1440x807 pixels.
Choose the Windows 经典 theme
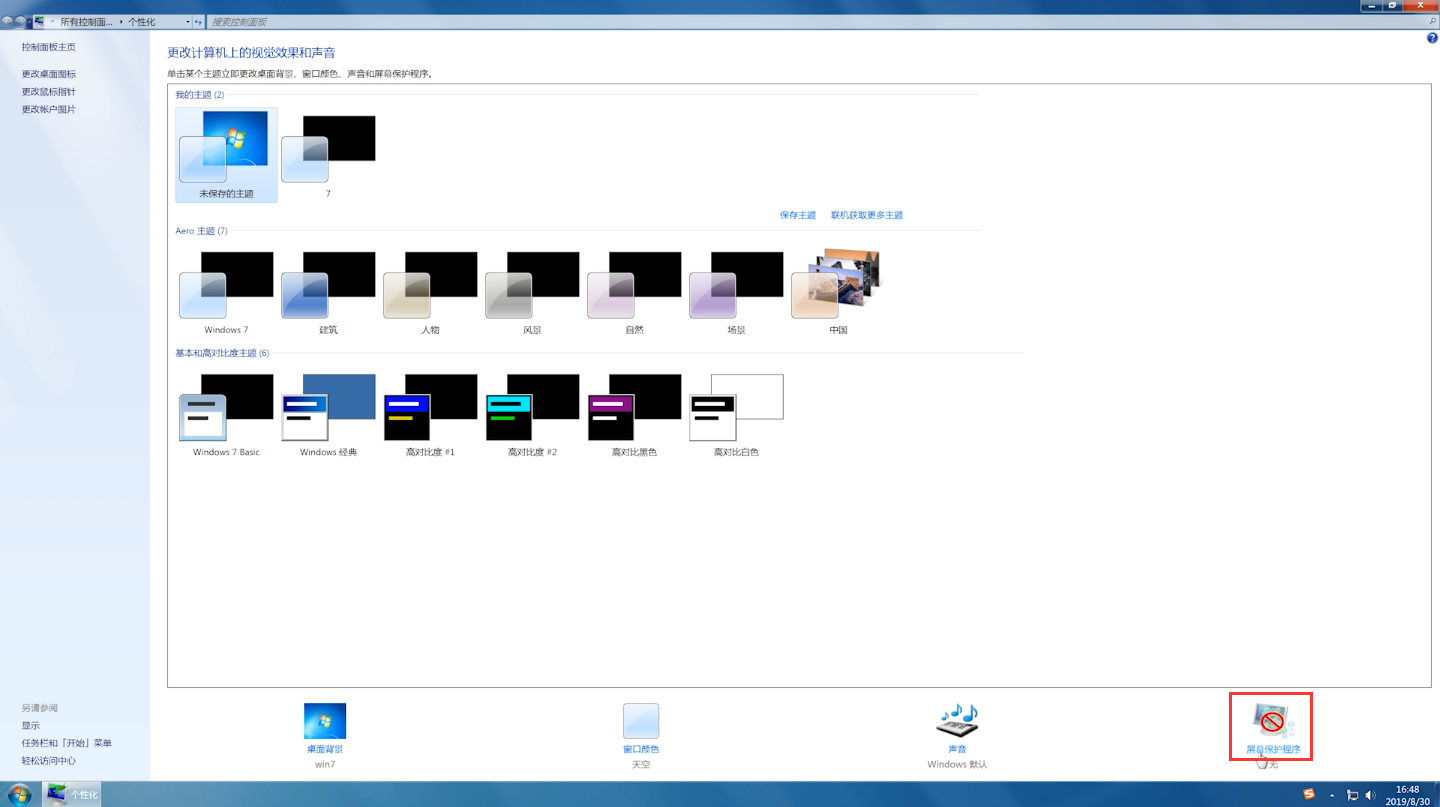pyautogui.click(x=328, y=415)
